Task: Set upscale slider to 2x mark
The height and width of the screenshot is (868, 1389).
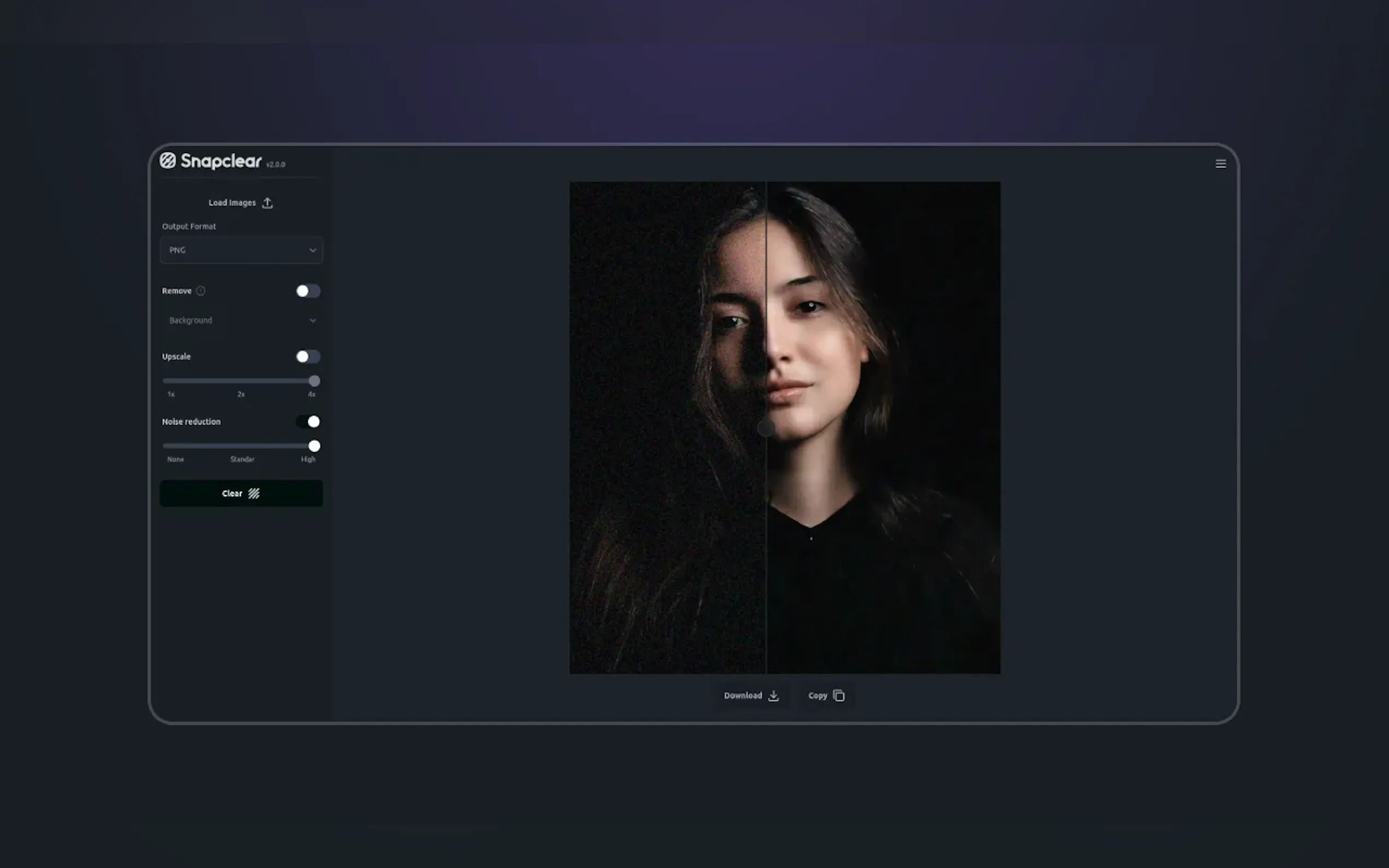Action: (241, 380)
